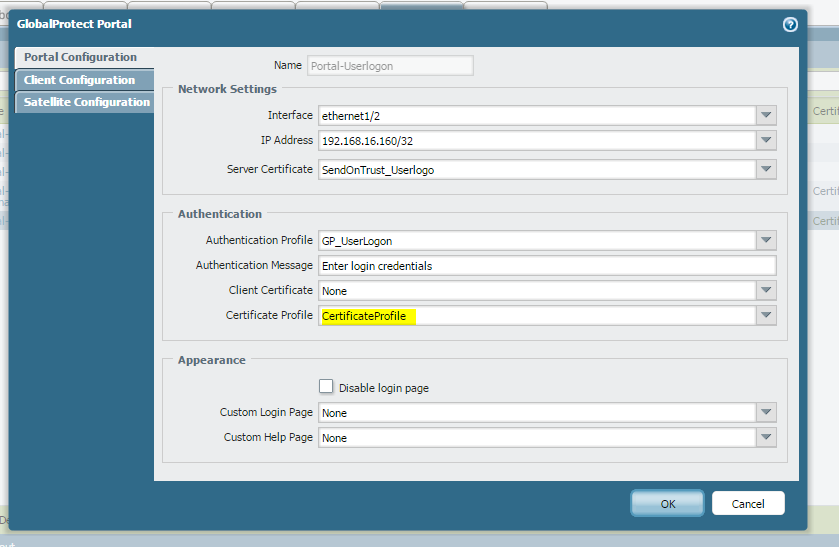
Task: Click the Portal-Userlogon Name field
Action: pyautogui.click(x=390, y=66)
